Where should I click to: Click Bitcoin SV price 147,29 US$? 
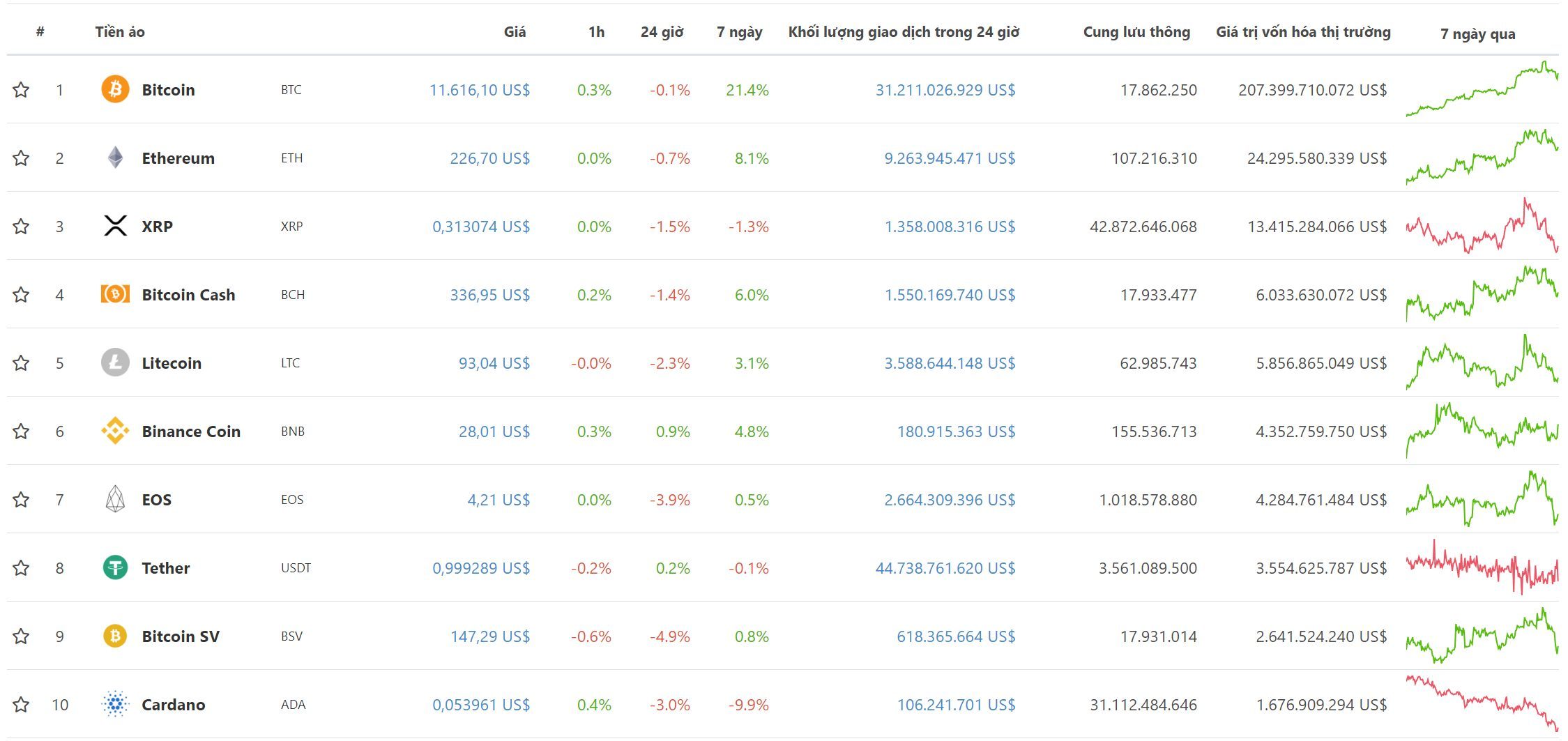click(x=489, y=636)
